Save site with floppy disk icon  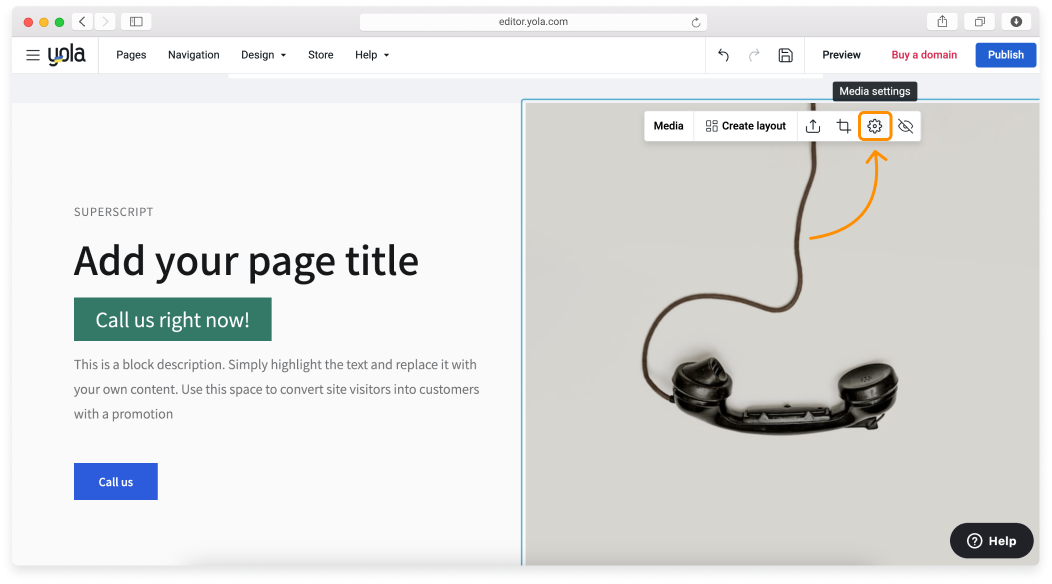click(x=785, y=55)
